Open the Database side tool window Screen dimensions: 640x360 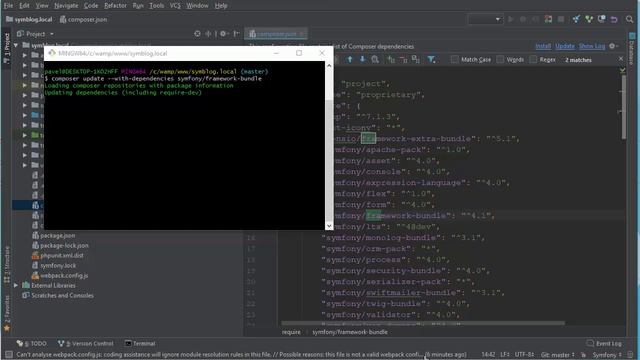(631, 49)
